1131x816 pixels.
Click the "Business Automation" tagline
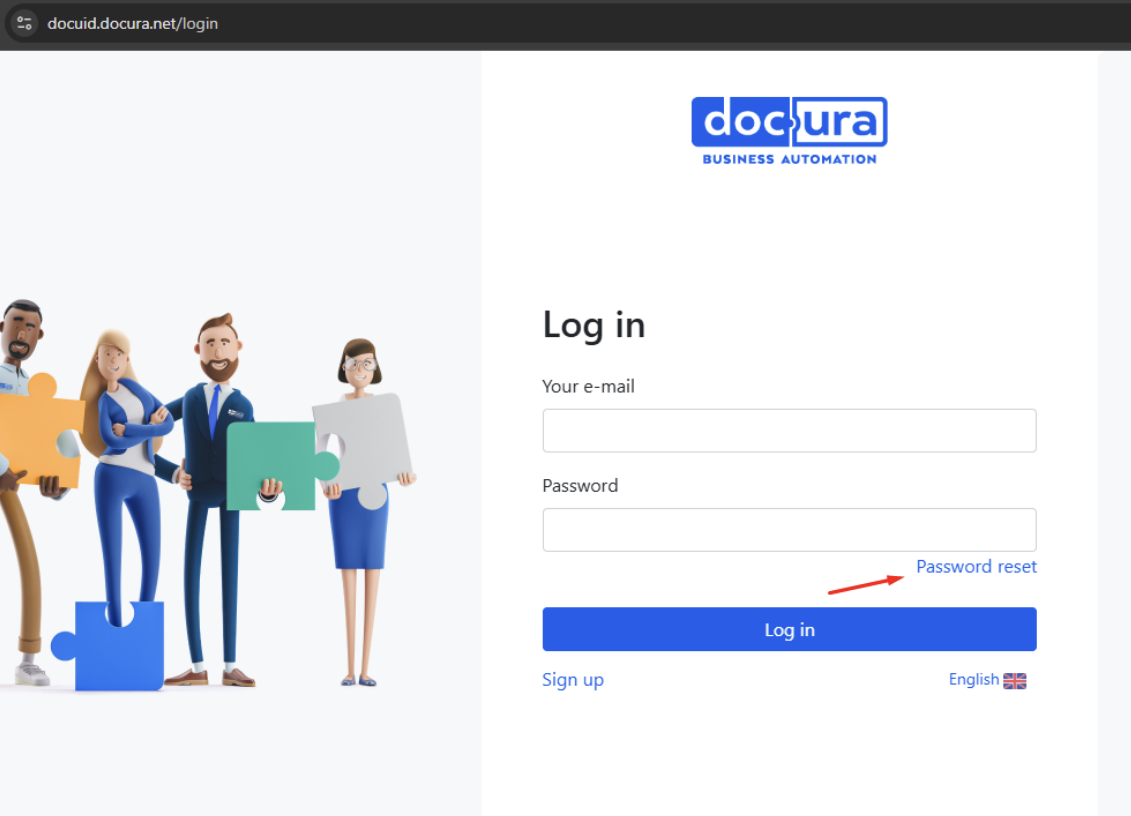click(x=789, y=159)
